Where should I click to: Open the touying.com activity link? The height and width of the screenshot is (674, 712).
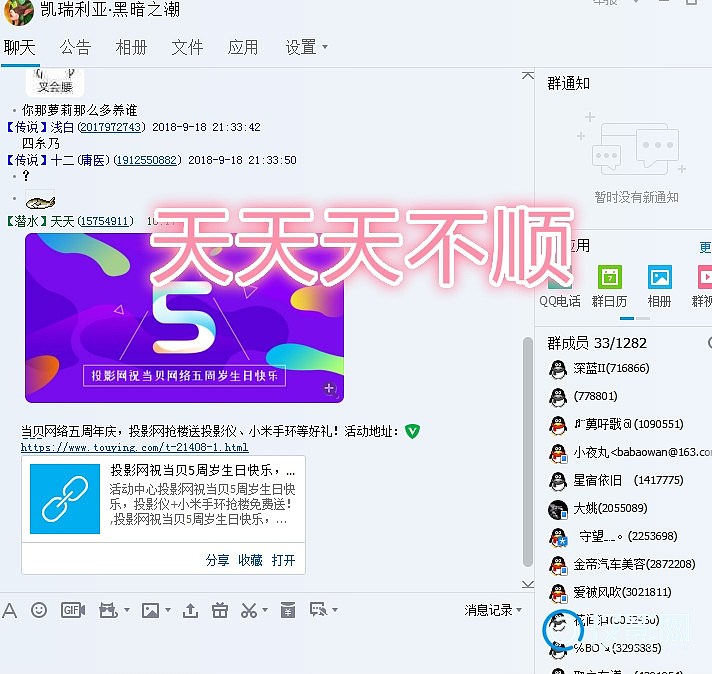(135, 448)
